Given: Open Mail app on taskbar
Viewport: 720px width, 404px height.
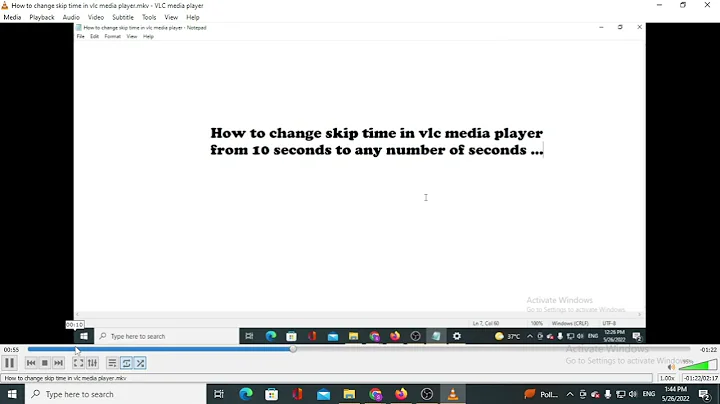Looking at the screenshot, I should 323,394.
